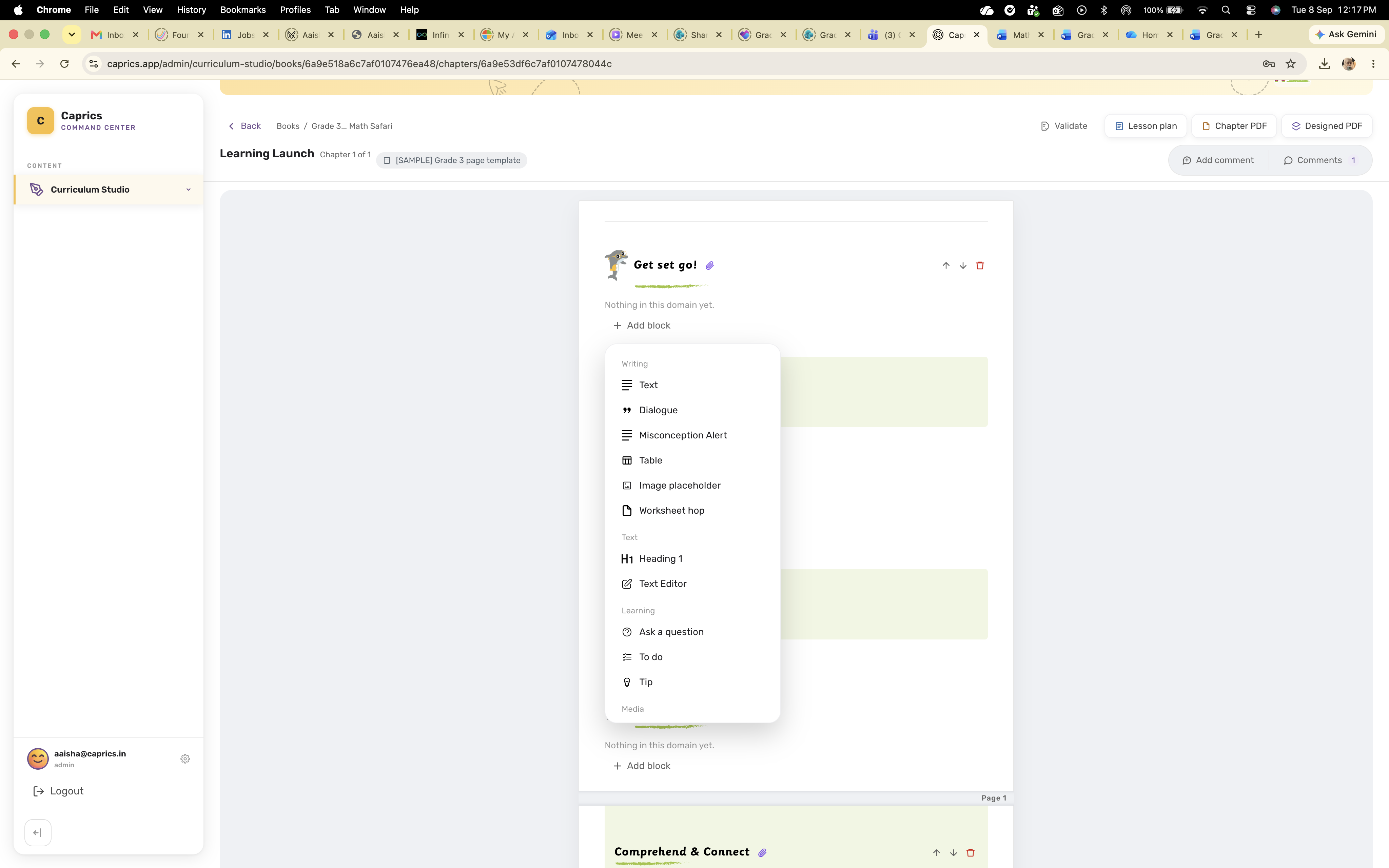Delete the Comprehend & Connect section
The height and width of the screenshot is (868, 1389).
point(971,852)
